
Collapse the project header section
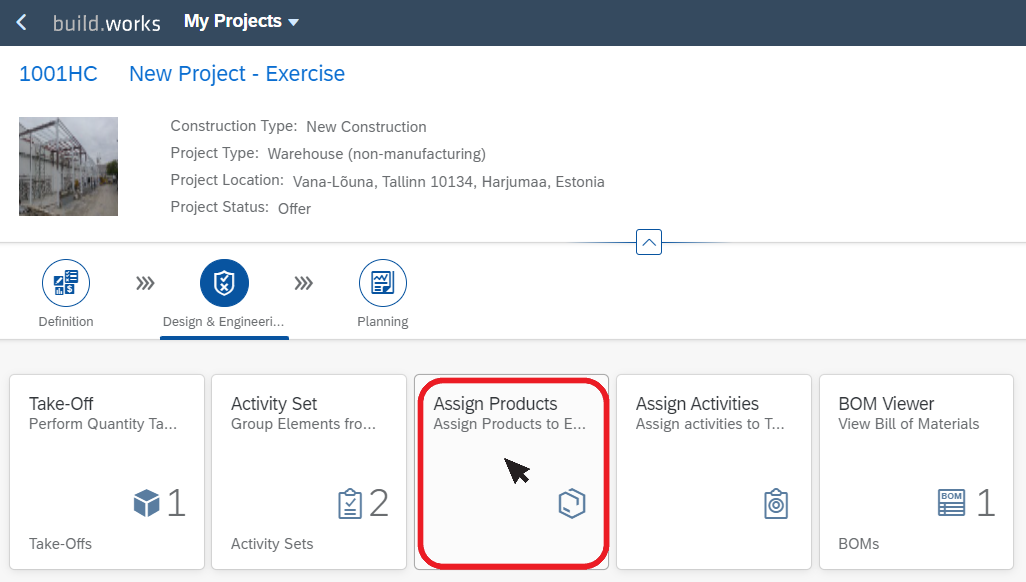pos(649,242)
